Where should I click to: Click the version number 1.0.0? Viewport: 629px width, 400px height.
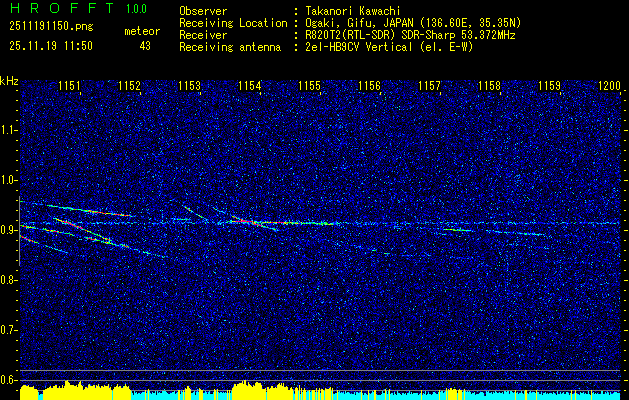tap(136, 8)
